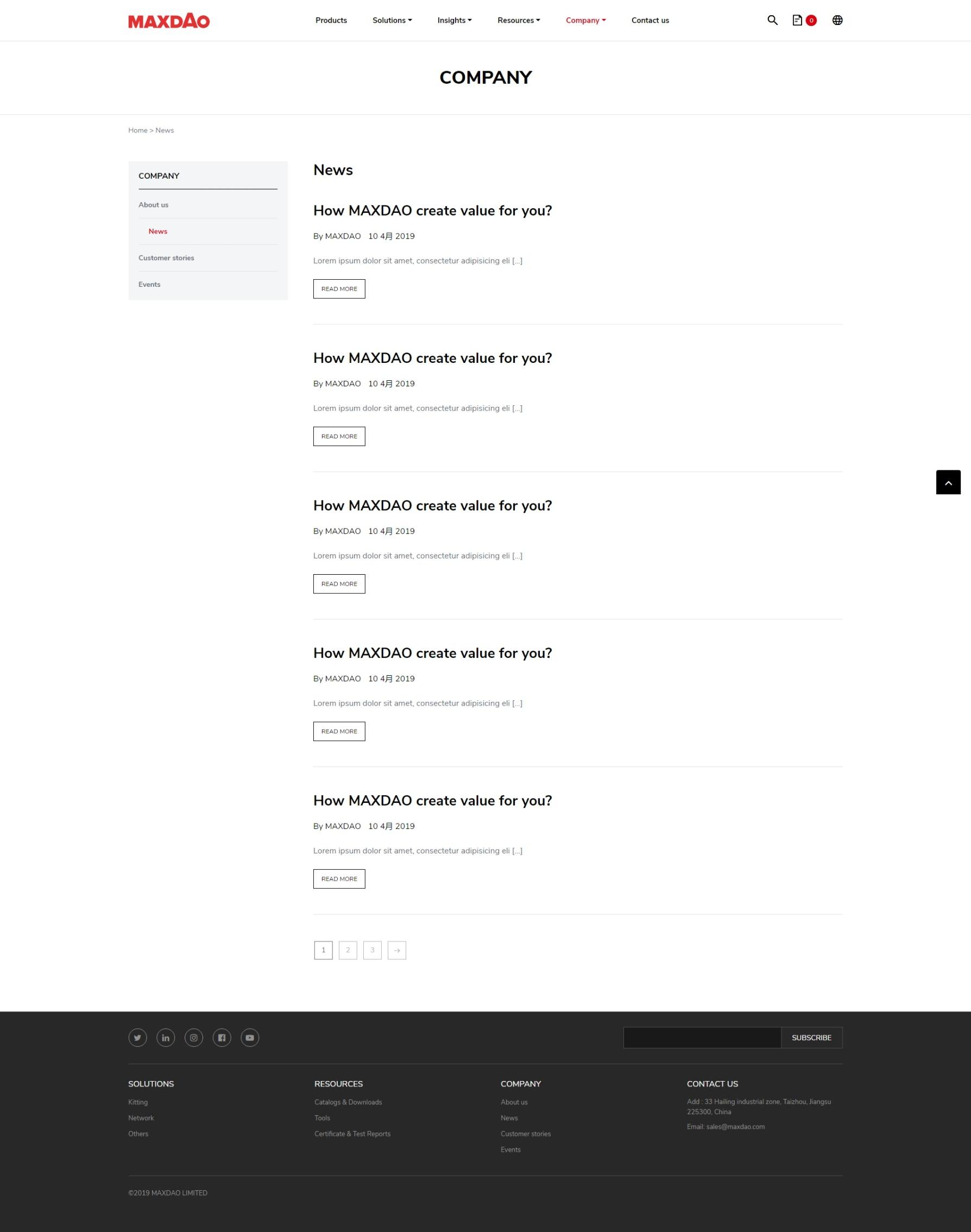This screenshot has width=971, height=1232.
Task: Expand the Insights dropdown menu
Action: [455, 21]
